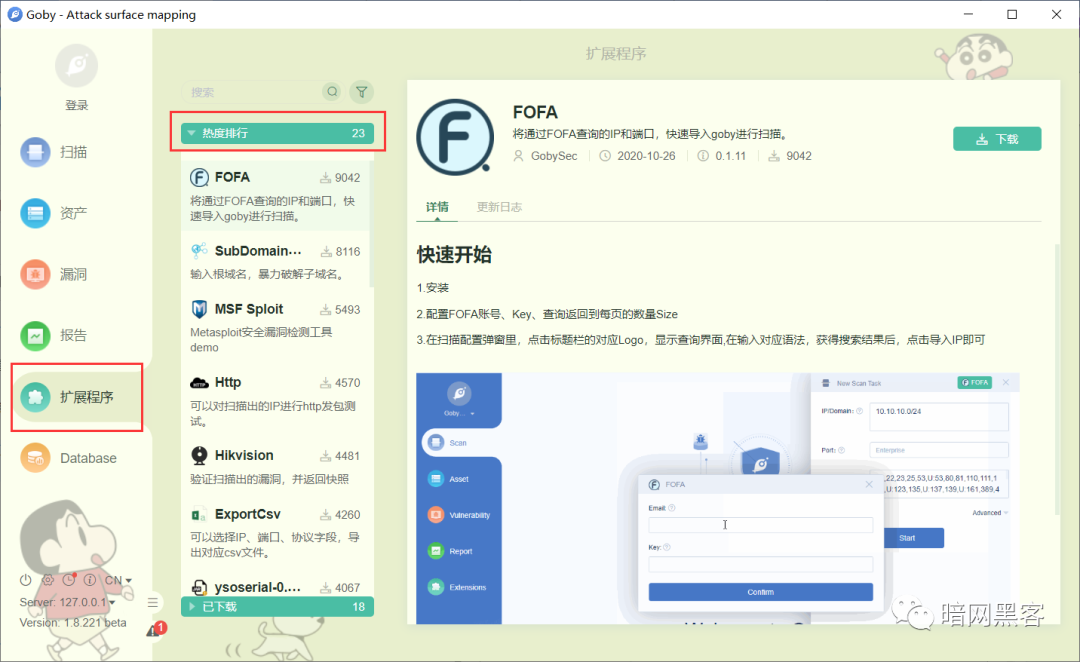The image size is (1080, 662).
Task: Click the details panel vertical scrollbar
Action: [x=1057, y=379]
